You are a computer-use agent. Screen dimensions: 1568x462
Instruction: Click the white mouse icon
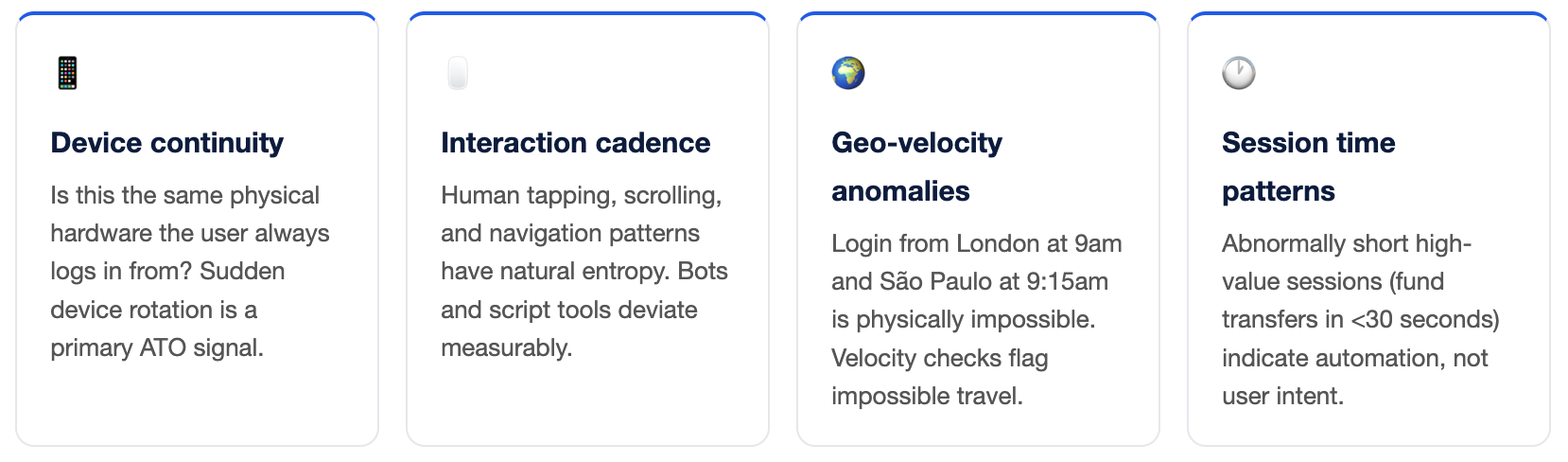458,73
